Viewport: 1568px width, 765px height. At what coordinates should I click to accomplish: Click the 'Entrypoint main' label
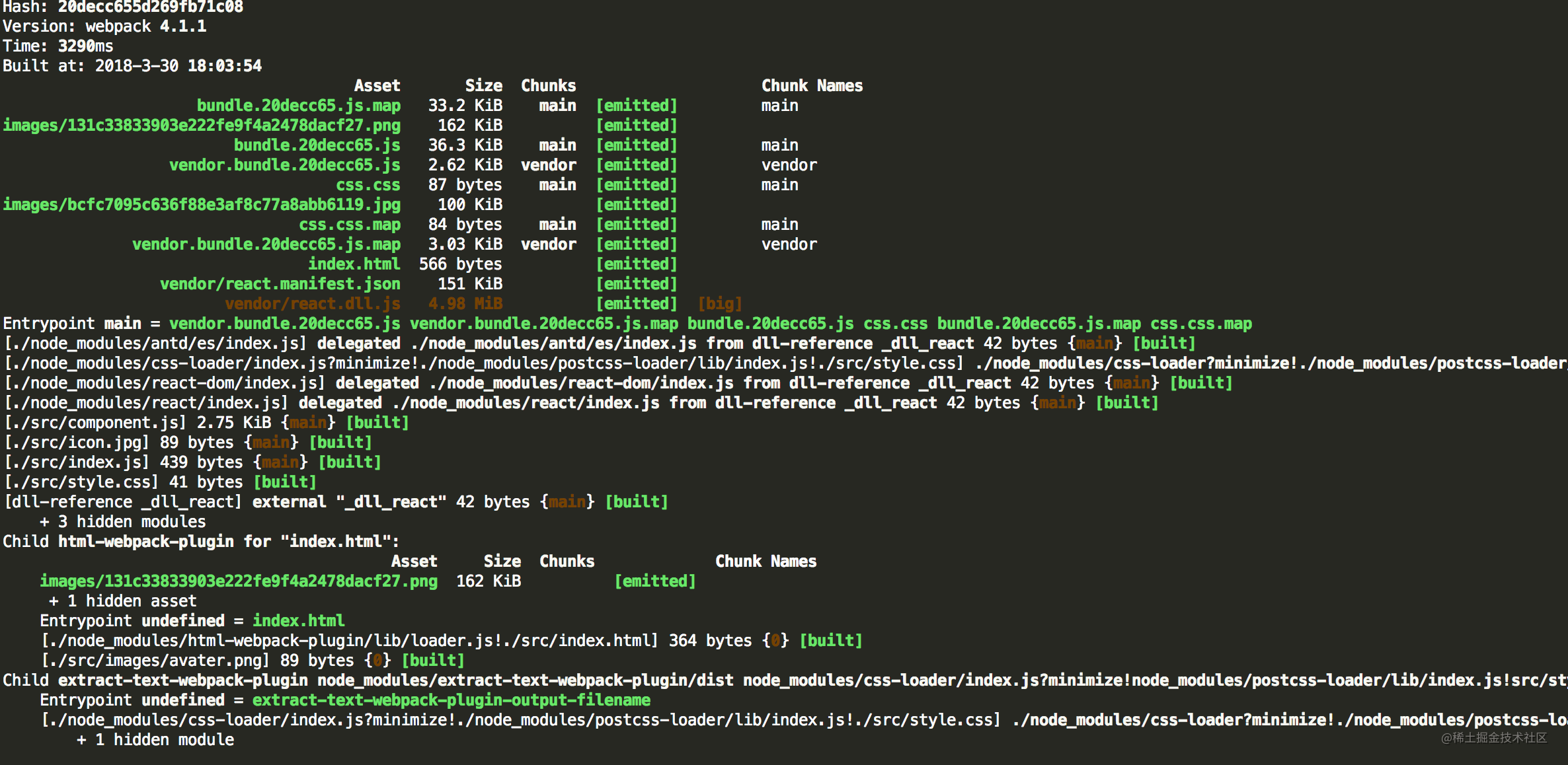tap(72, 324)
